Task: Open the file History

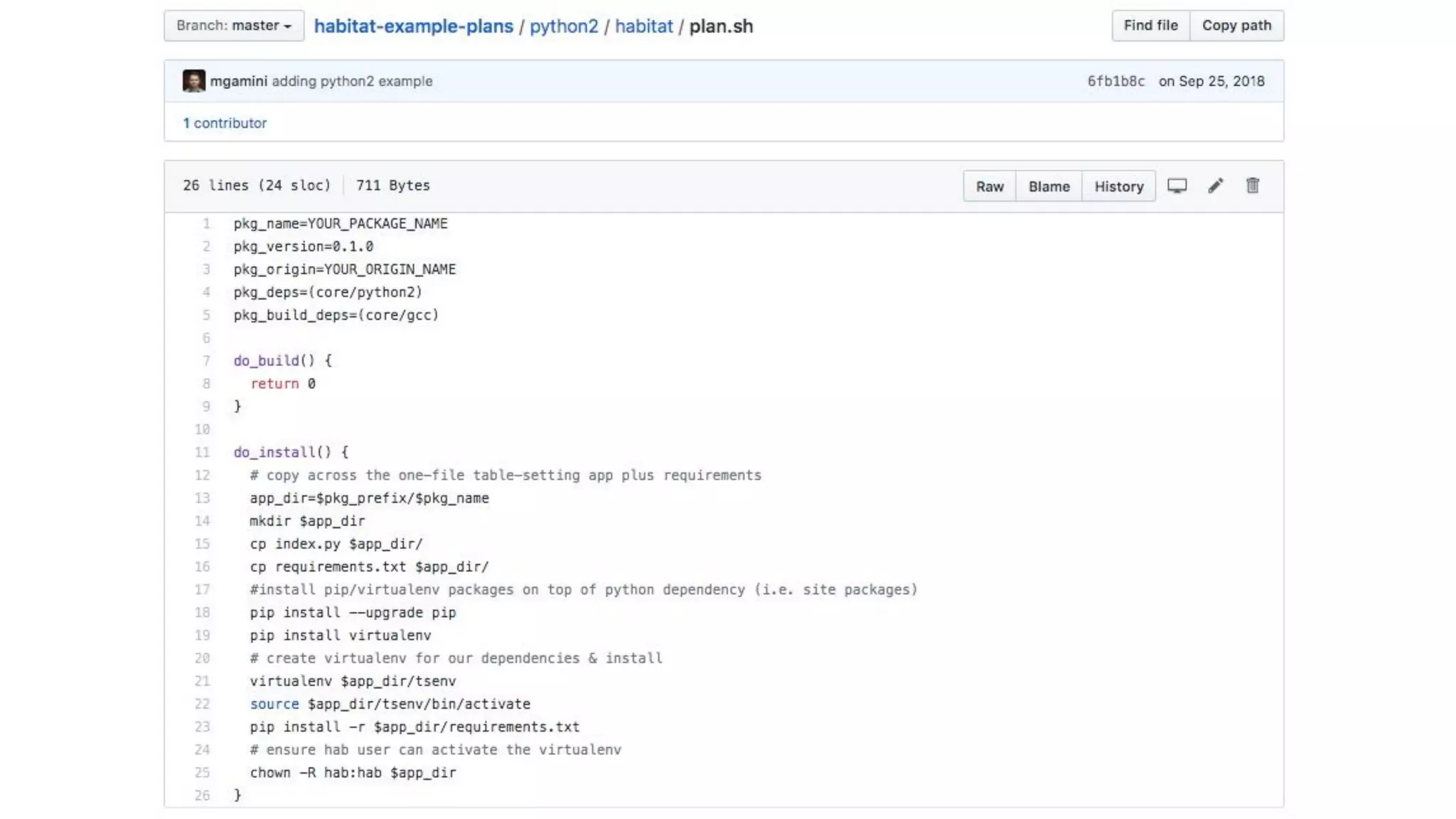Action: 1118,186
